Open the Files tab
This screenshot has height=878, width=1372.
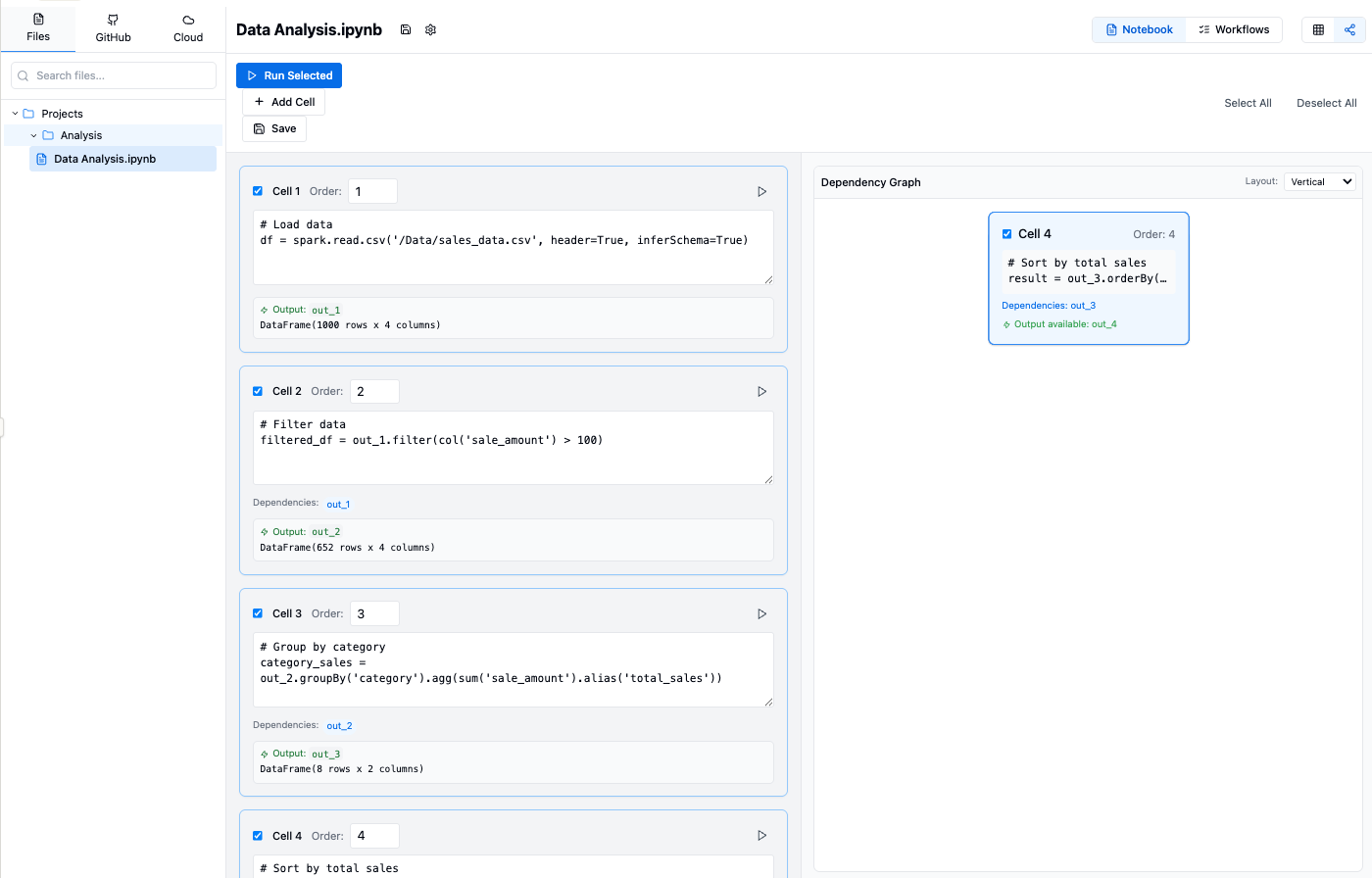point(38,26)
